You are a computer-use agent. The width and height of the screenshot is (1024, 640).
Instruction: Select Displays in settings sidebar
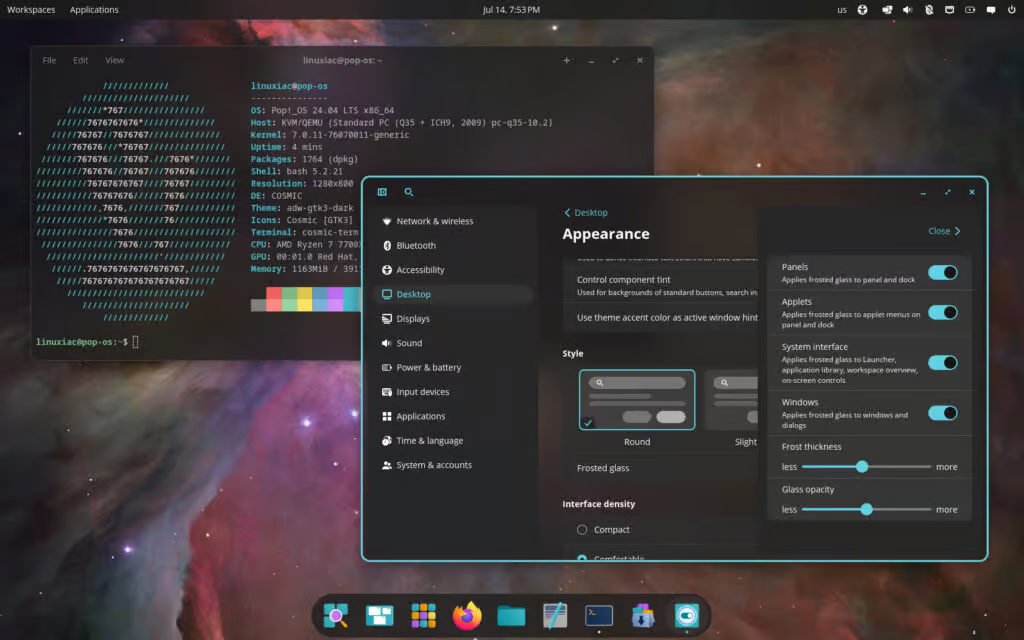454,319
